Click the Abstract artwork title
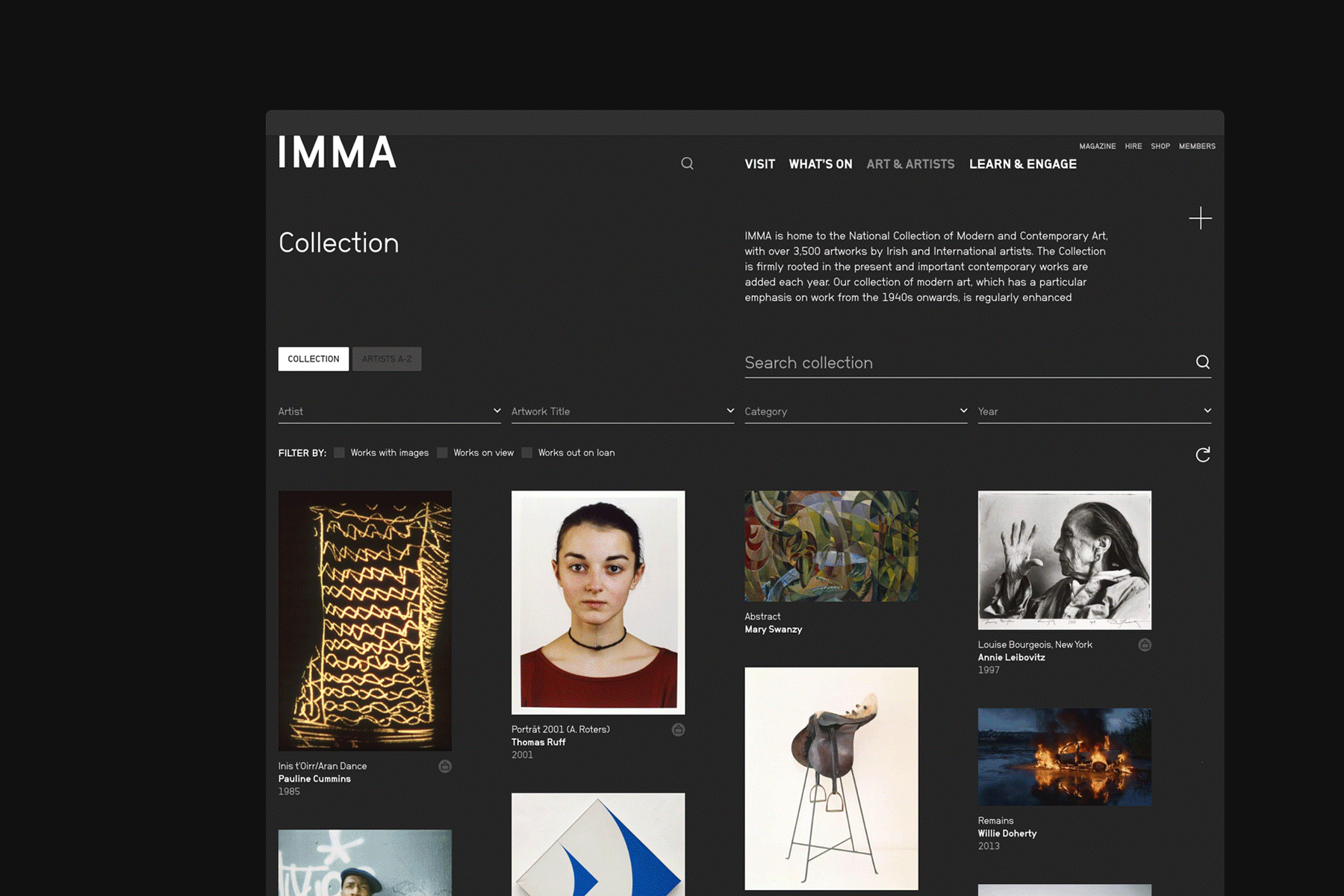 (x=762, y=617)
